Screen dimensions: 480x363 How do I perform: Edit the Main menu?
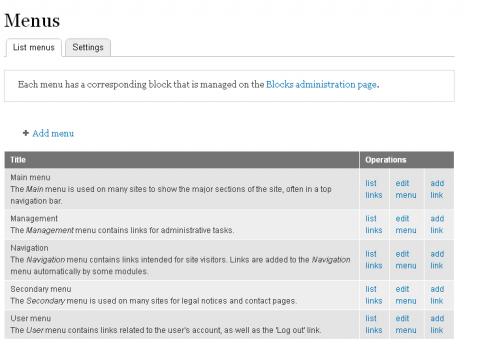click(406, 189)
